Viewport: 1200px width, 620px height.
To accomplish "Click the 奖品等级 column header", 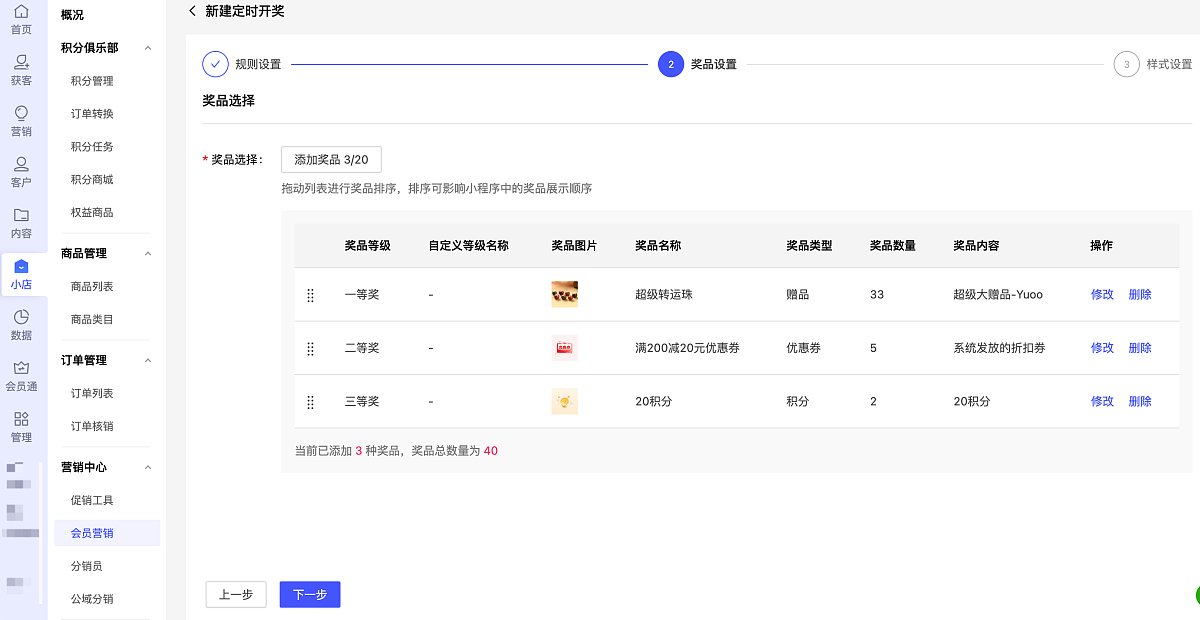I will pyautogui.click(x=367, y=246).
